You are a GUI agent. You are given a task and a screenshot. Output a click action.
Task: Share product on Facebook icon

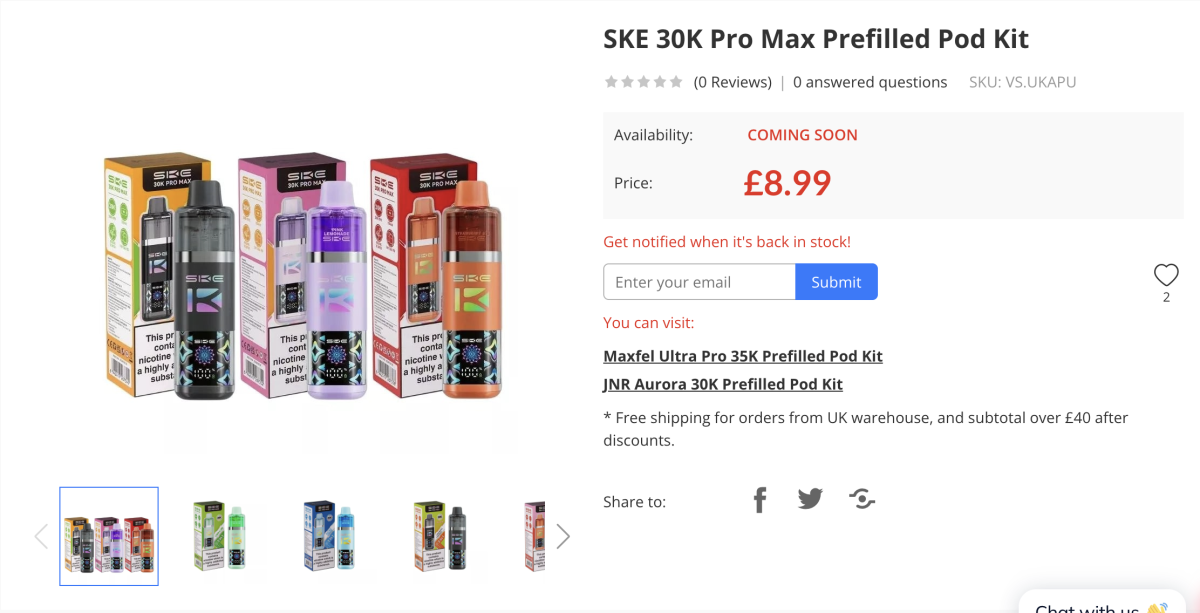point(760,499)
